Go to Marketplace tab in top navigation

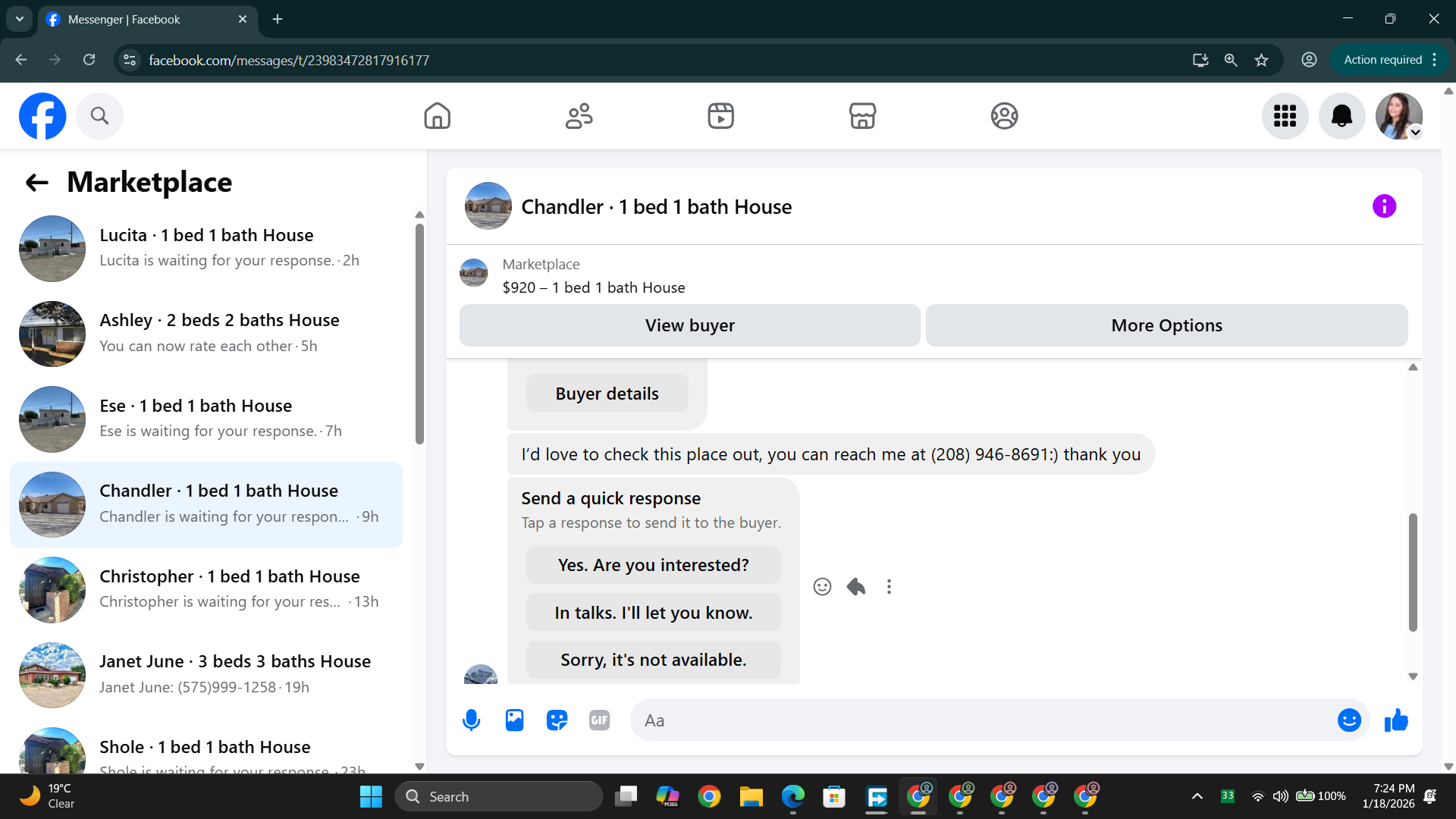[x=862, y=116]
